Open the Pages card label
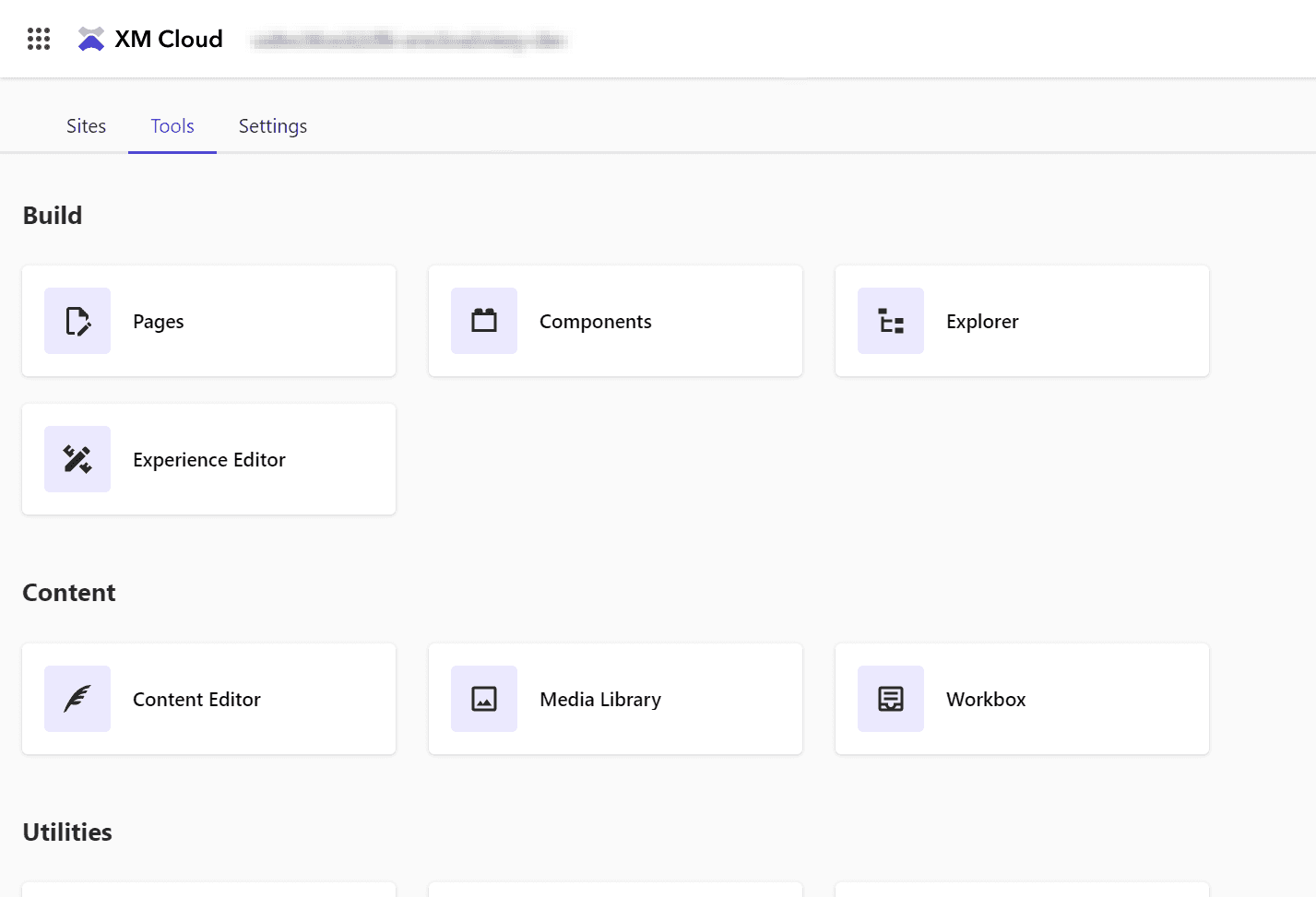The image size is (1316, 897). (x=159, y=322)
